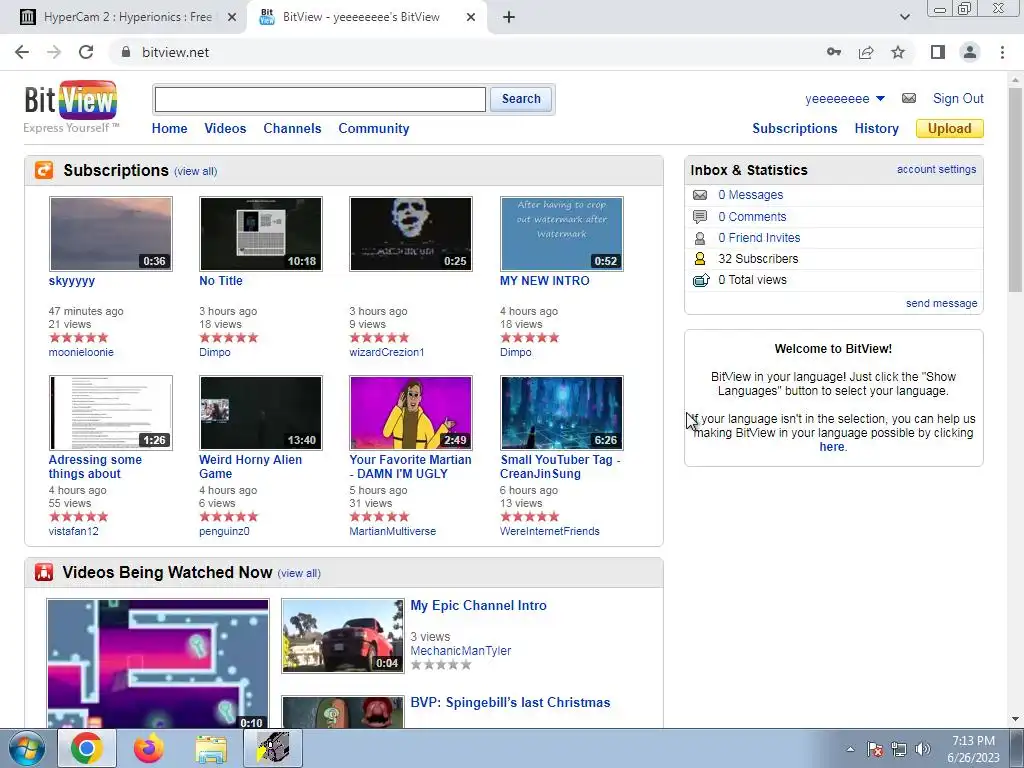Image resolution: width=1024 pixels, height=768 pixels.
Task: Click the taskbar clock showing 7:13 PM
Action: [x=973, y=749]
